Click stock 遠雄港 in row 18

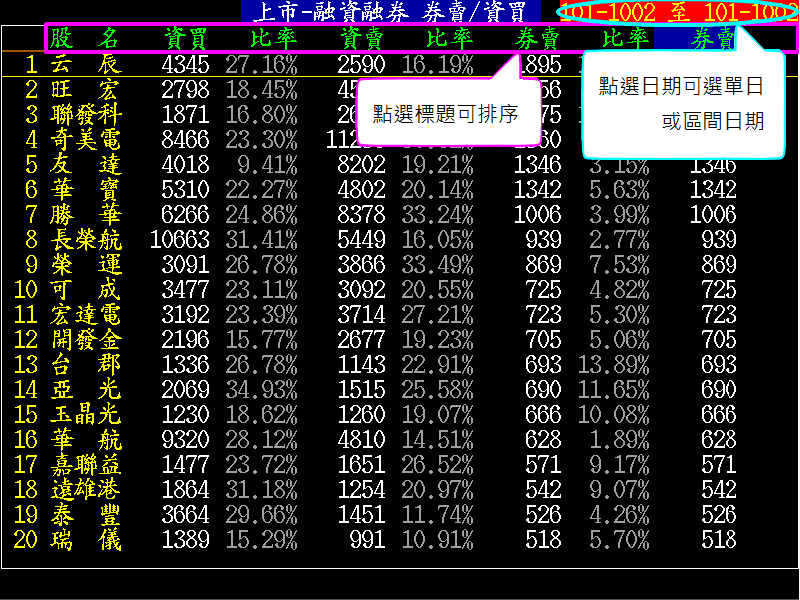(85, 489)
